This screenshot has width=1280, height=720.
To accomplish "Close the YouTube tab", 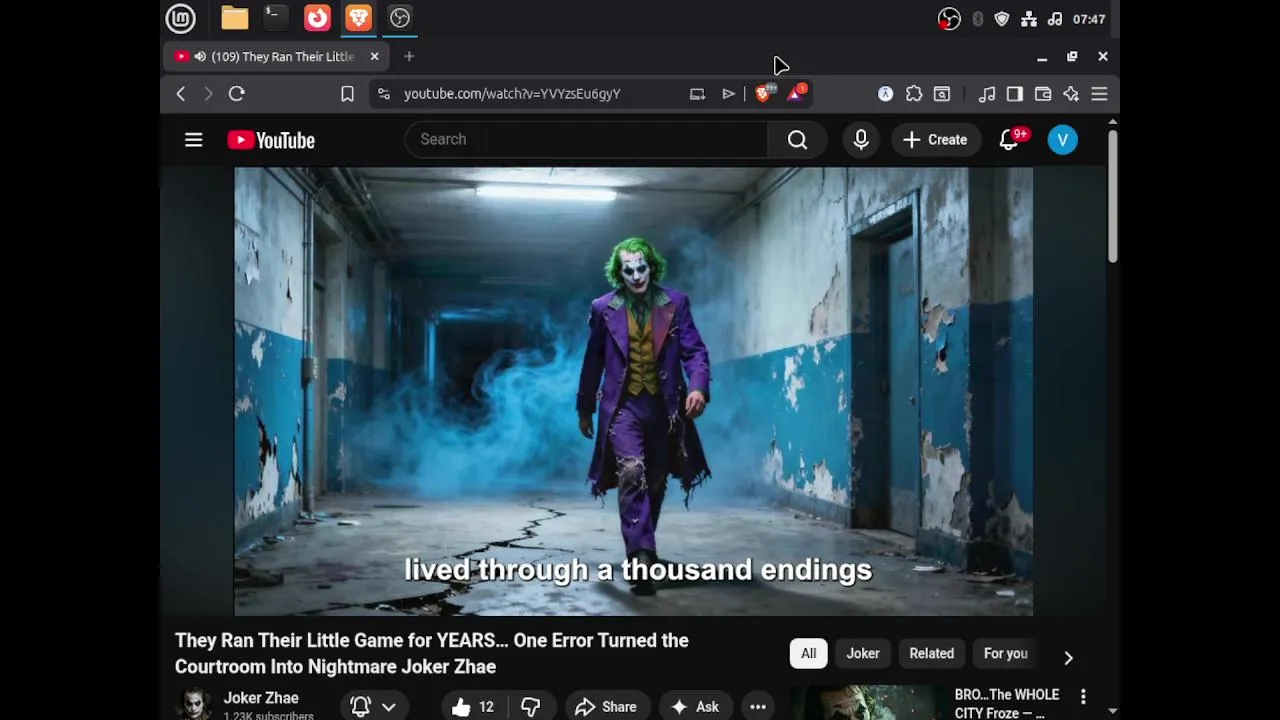I will click(x=374, y=57).
